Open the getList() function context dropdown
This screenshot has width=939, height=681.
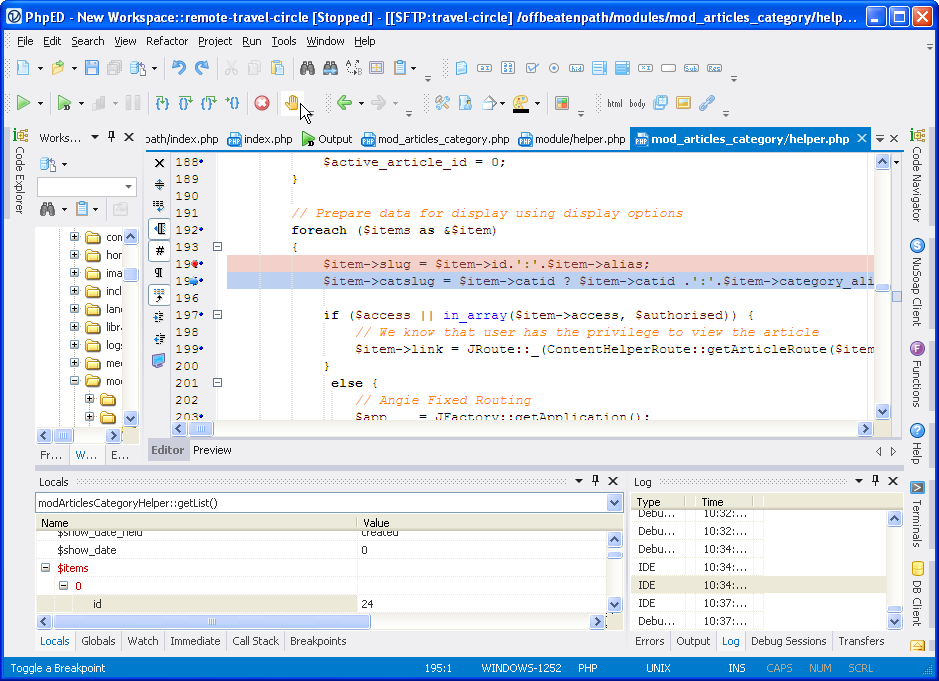point(615,503)
